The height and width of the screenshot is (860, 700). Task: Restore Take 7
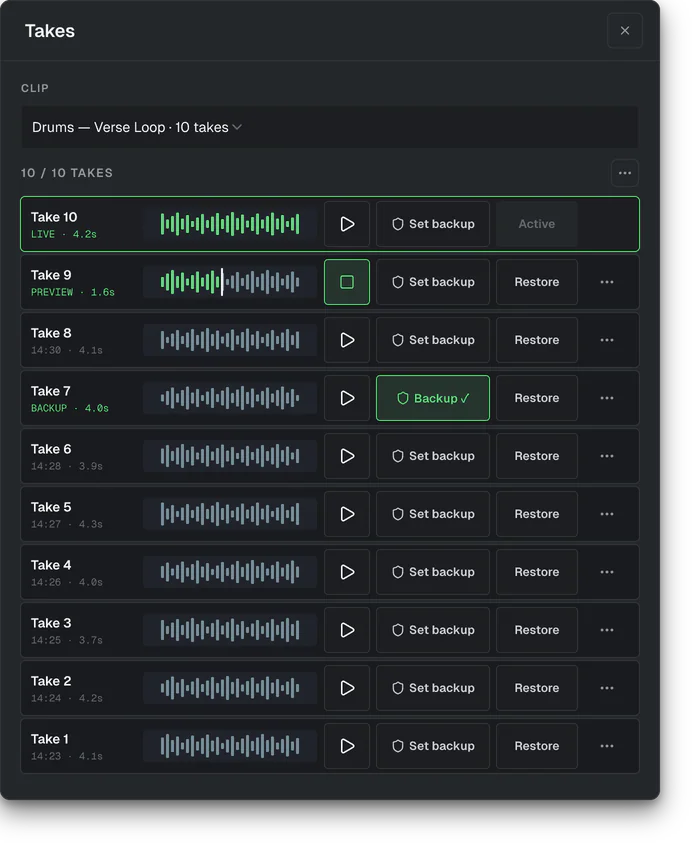point(537,398)
